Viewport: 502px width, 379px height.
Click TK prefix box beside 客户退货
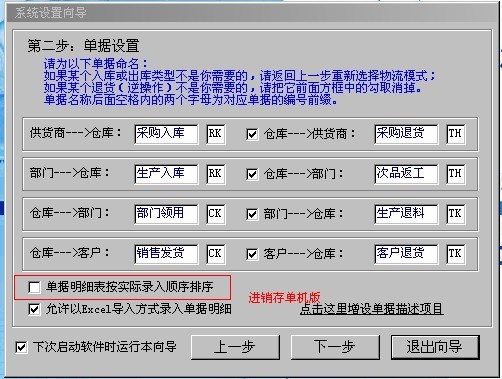456,254
